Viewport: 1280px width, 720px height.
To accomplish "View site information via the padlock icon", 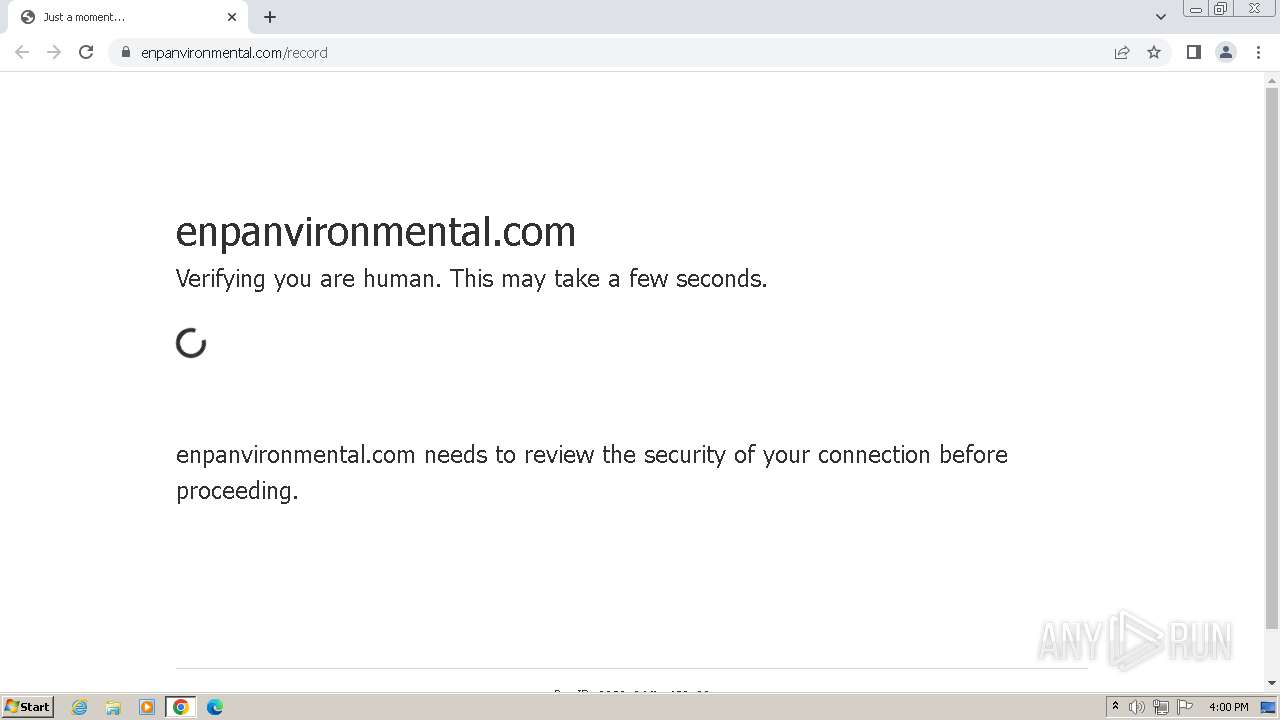I will (126, 52).
